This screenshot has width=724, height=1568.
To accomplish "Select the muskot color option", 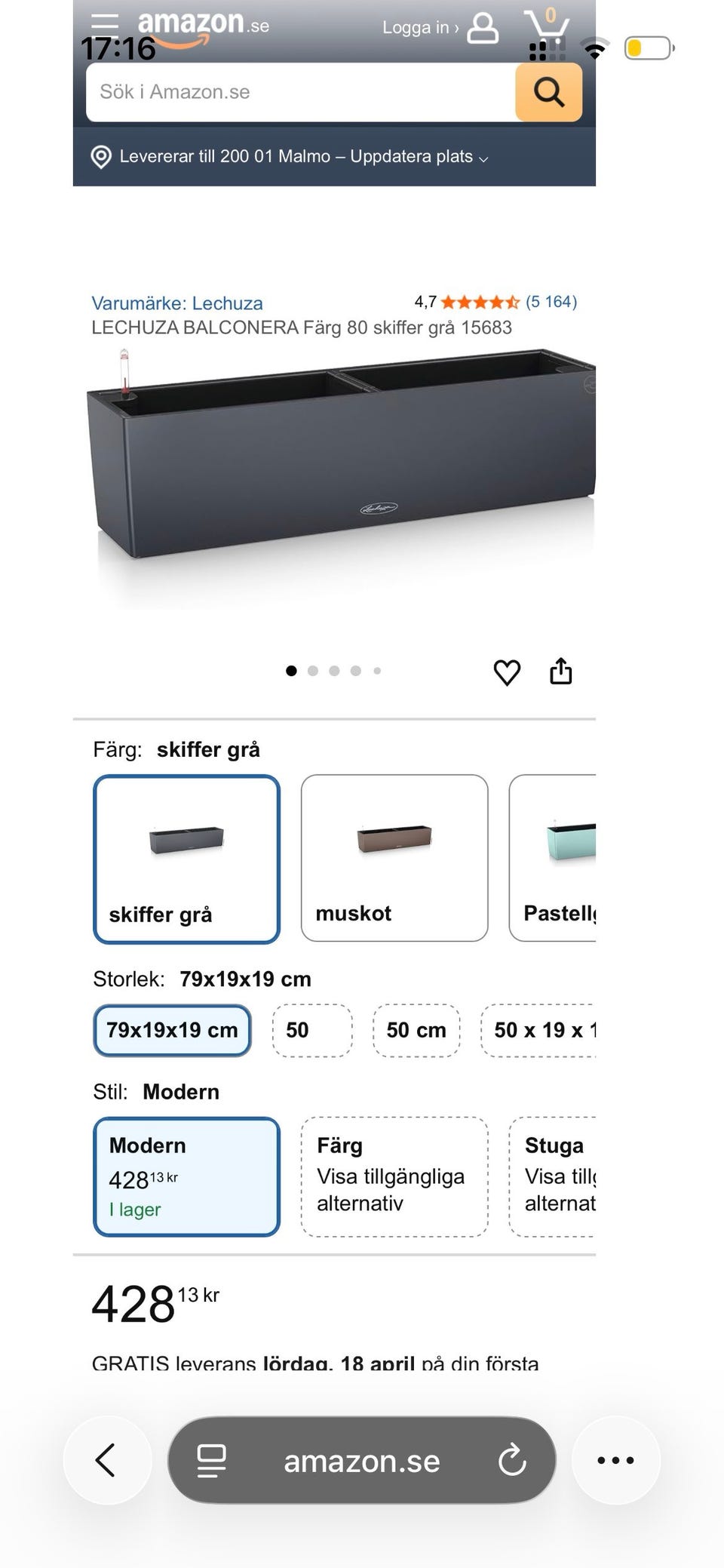I will 394,858.
